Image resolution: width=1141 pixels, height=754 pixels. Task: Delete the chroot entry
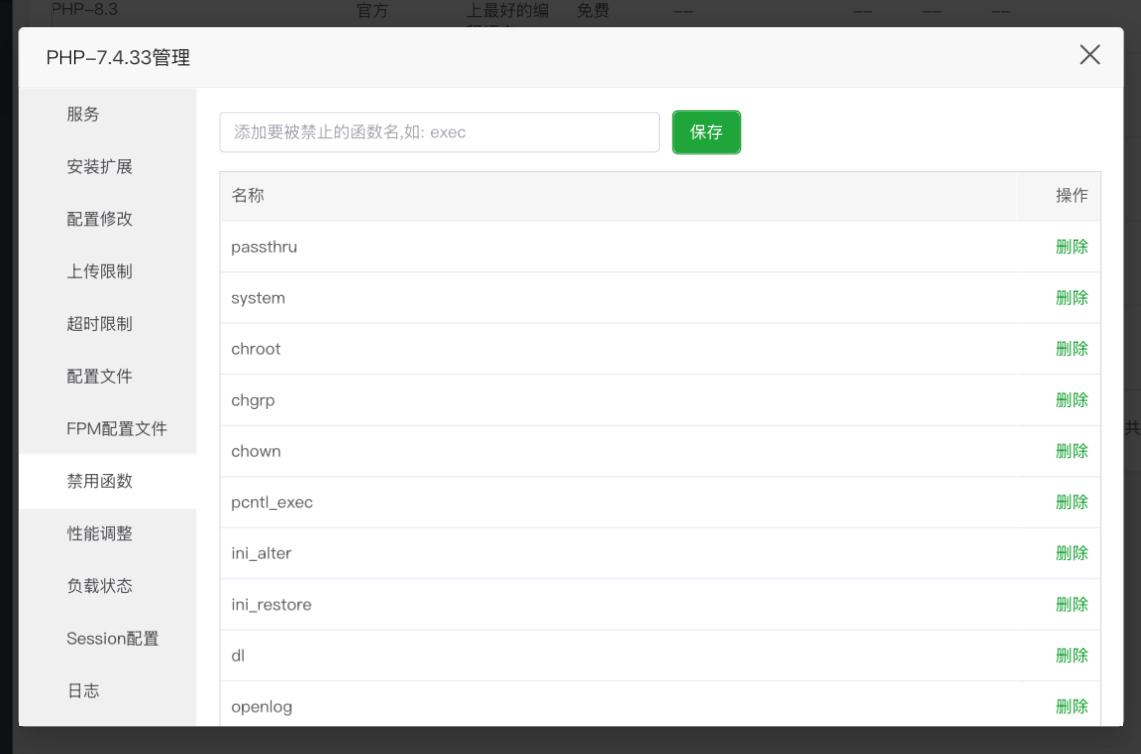(1073, 348)
